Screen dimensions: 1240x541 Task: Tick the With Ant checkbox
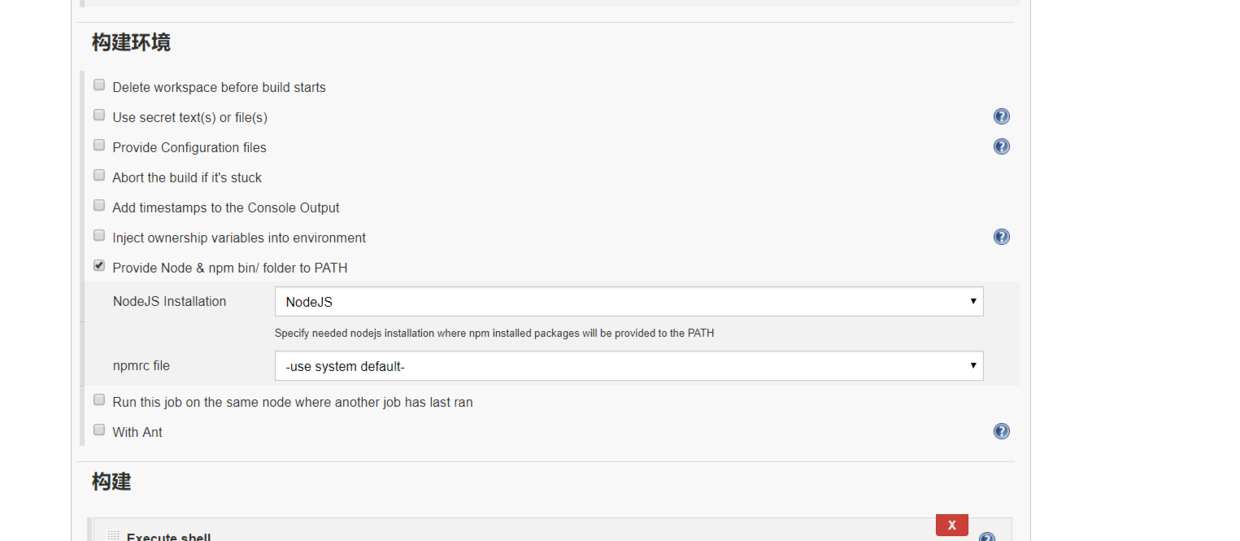pos(99,430)
